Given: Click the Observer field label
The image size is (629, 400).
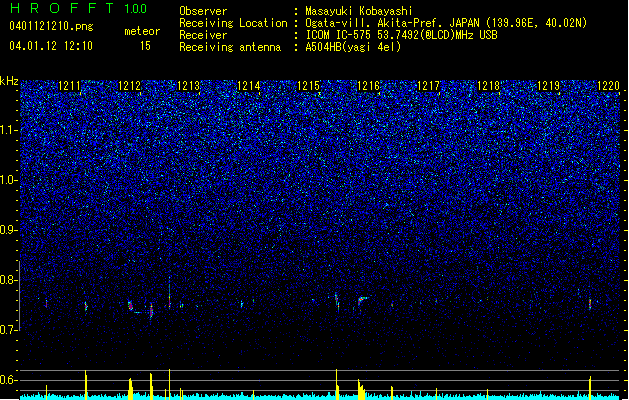Looking at the screenshot, I should click(203, 11).
